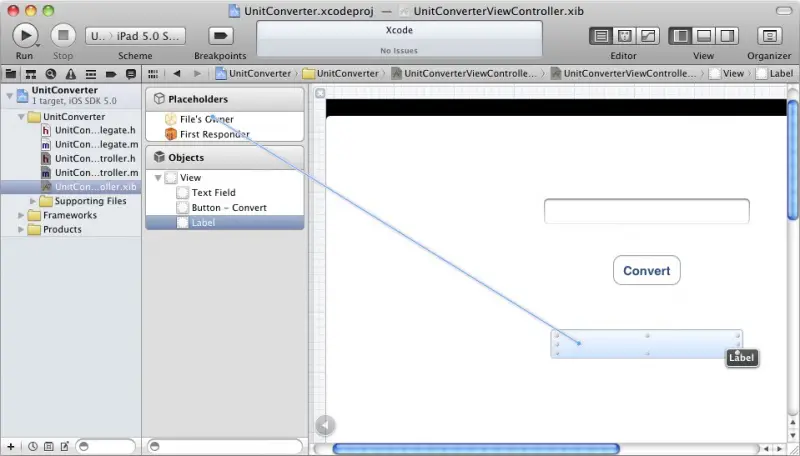The width and height of the screenshot is (800, 456).
Task: Show the Issue navigator warning icon
Action: pos(68,74)
